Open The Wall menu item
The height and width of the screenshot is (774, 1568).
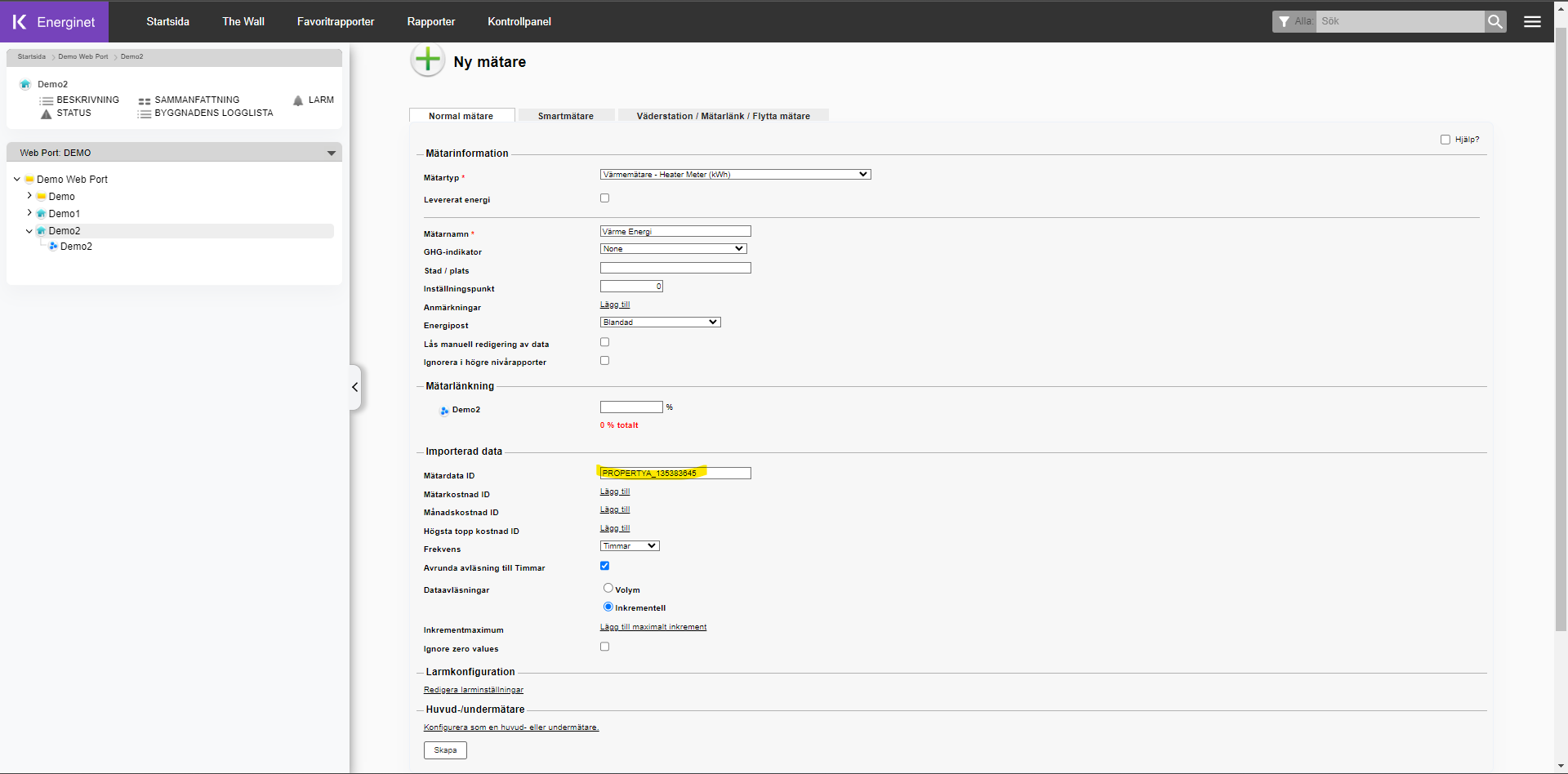point(243,22)
